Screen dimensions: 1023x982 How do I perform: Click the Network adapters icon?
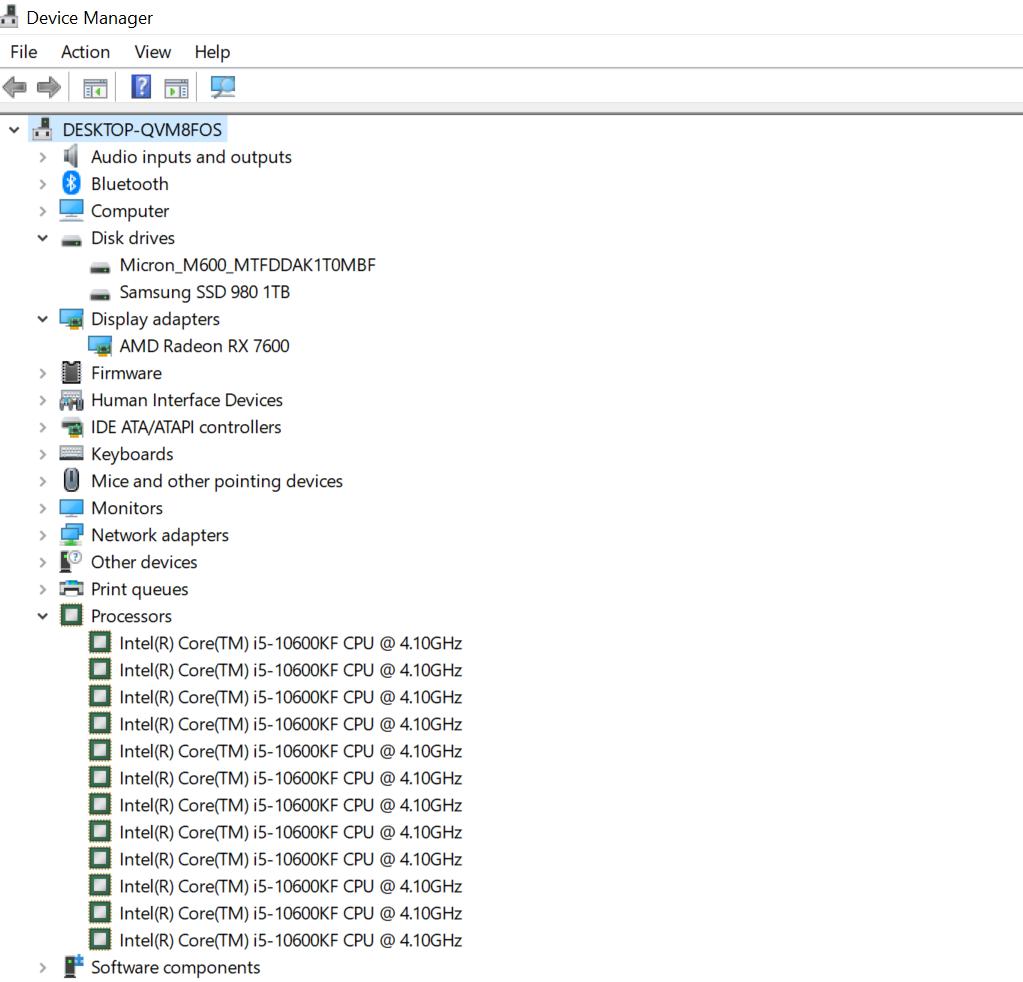(71, 534)
